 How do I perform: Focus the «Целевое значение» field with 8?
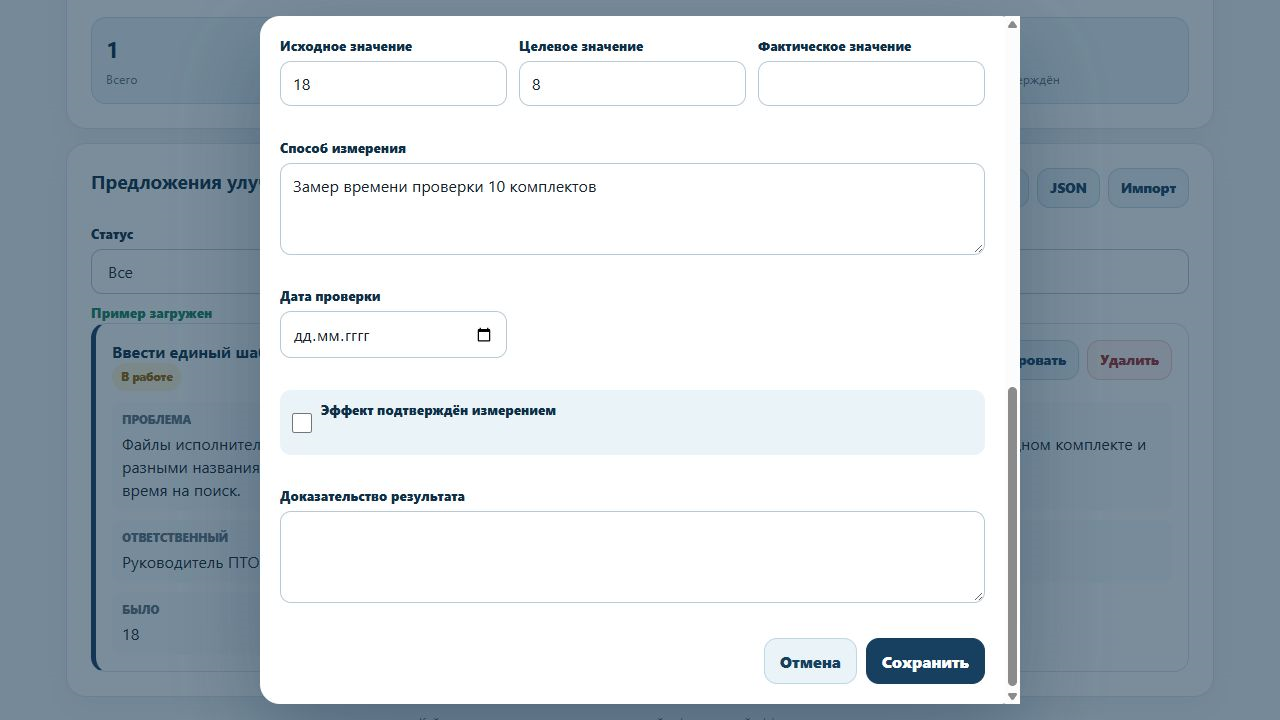coord(632,83)
